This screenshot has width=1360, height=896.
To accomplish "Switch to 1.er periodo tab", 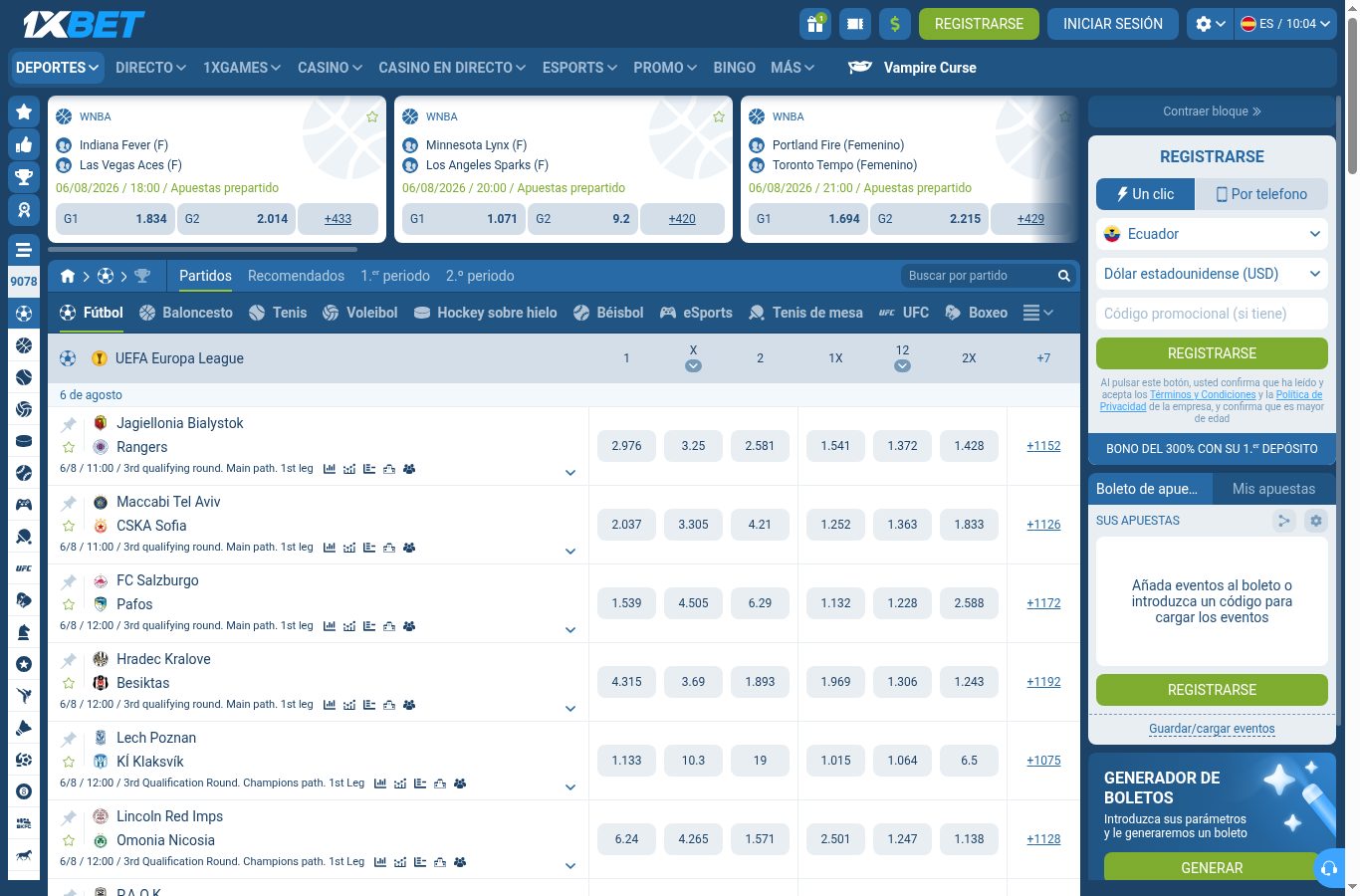I will pos(395,276).
